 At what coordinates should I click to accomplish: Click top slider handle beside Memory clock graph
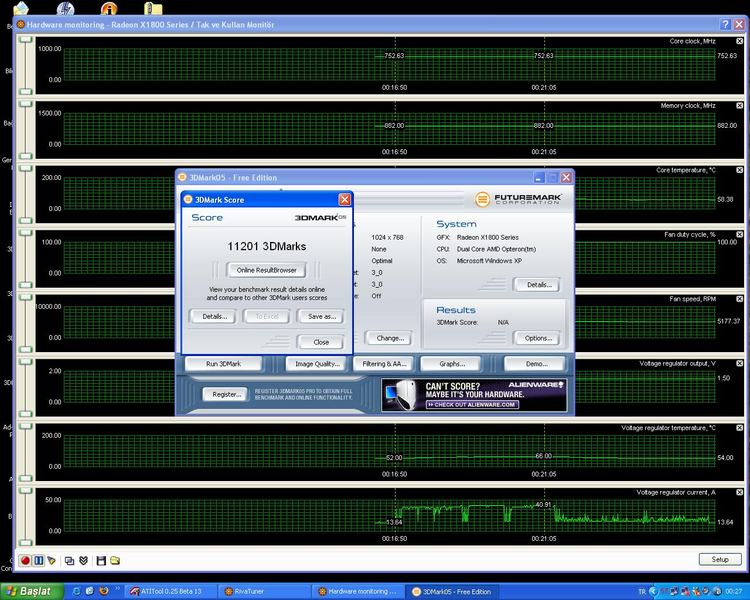click(25, 104)
